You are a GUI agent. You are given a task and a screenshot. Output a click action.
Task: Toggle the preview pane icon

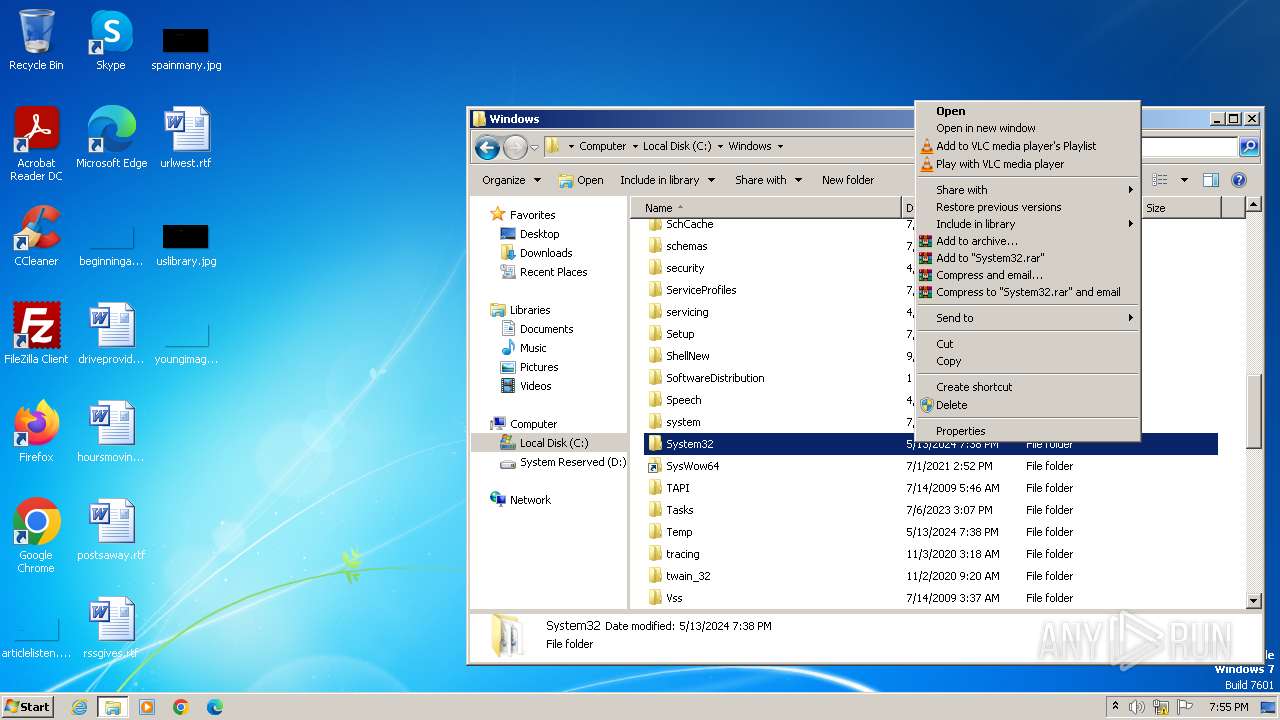point(1210,180)
